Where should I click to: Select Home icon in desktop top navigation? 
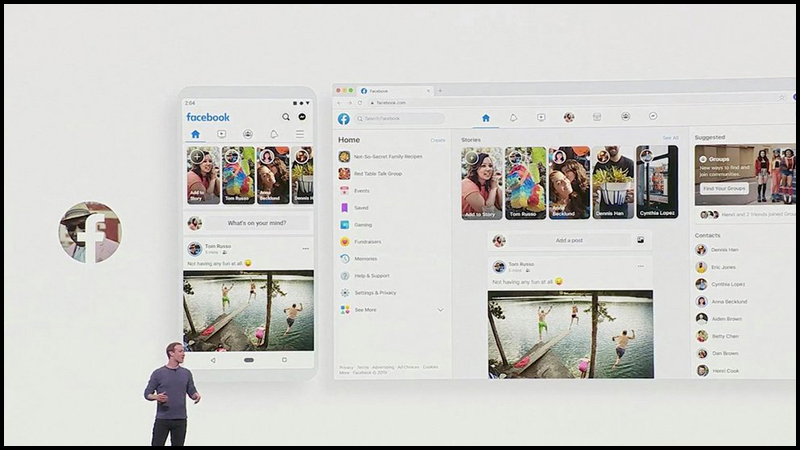click(486, 118)
